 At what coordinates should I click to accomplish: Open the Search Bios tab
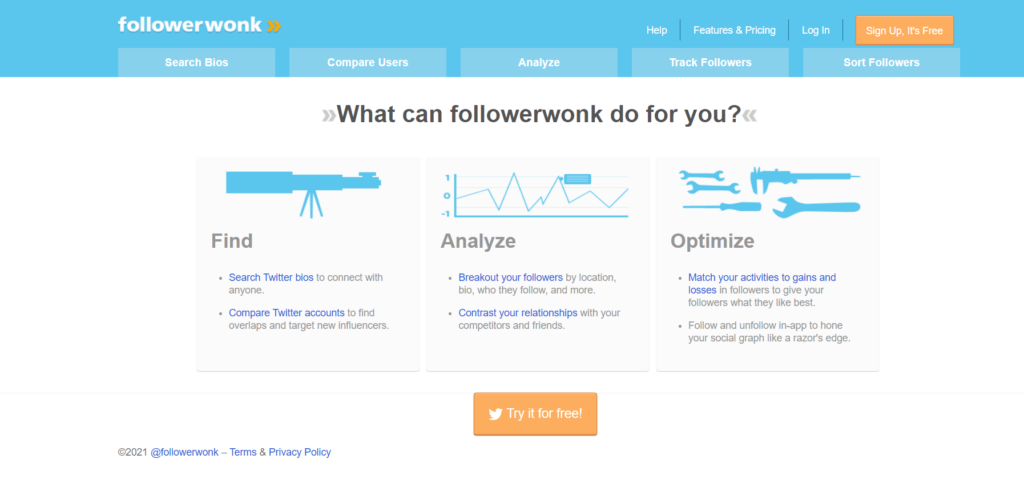[x=196, y=62]
